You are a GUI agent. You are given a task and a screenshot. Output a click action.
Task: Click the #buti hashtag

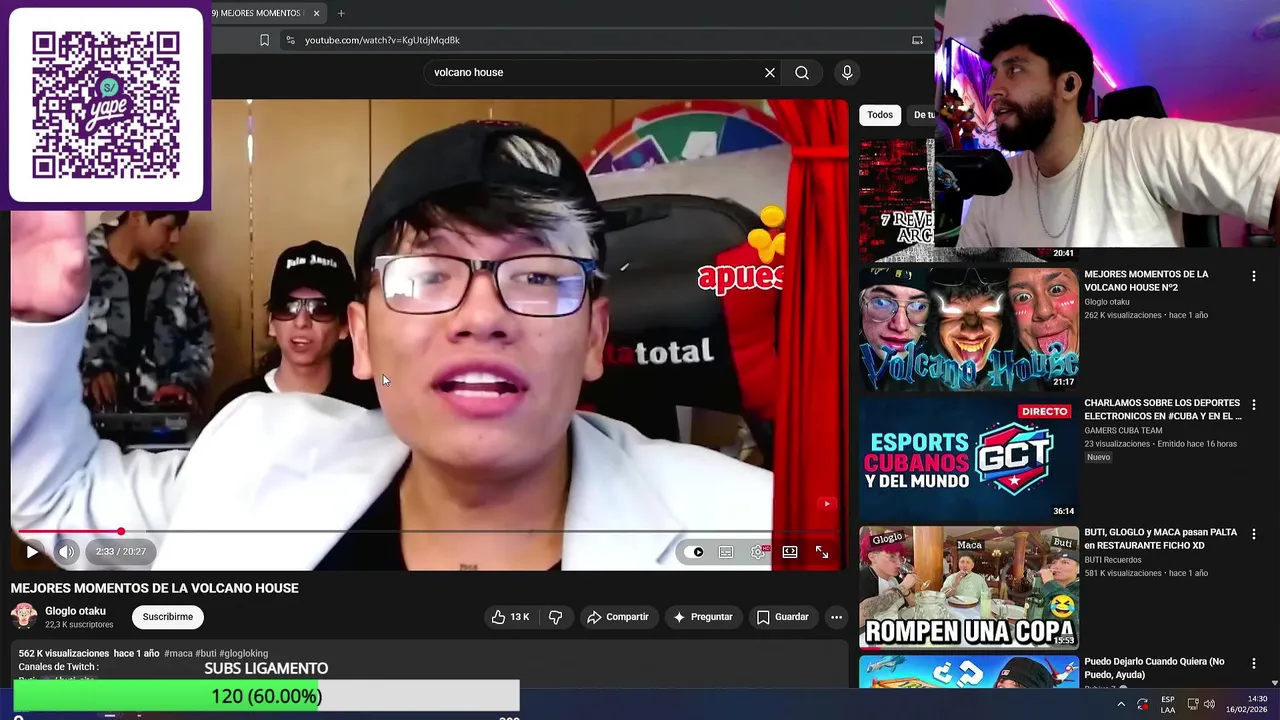205,653
